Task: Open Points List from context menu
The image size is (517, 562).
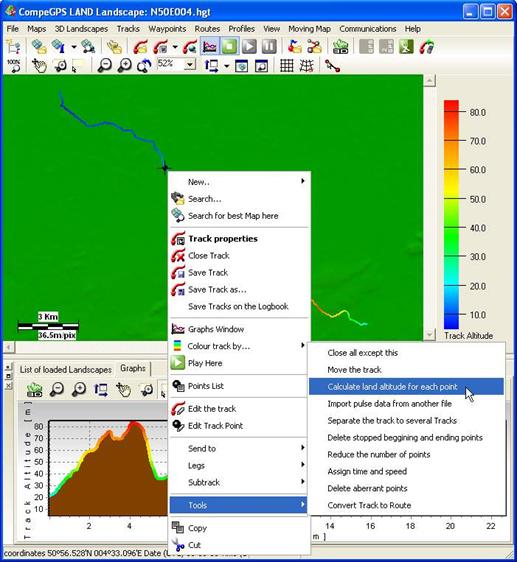Action: 239,386
